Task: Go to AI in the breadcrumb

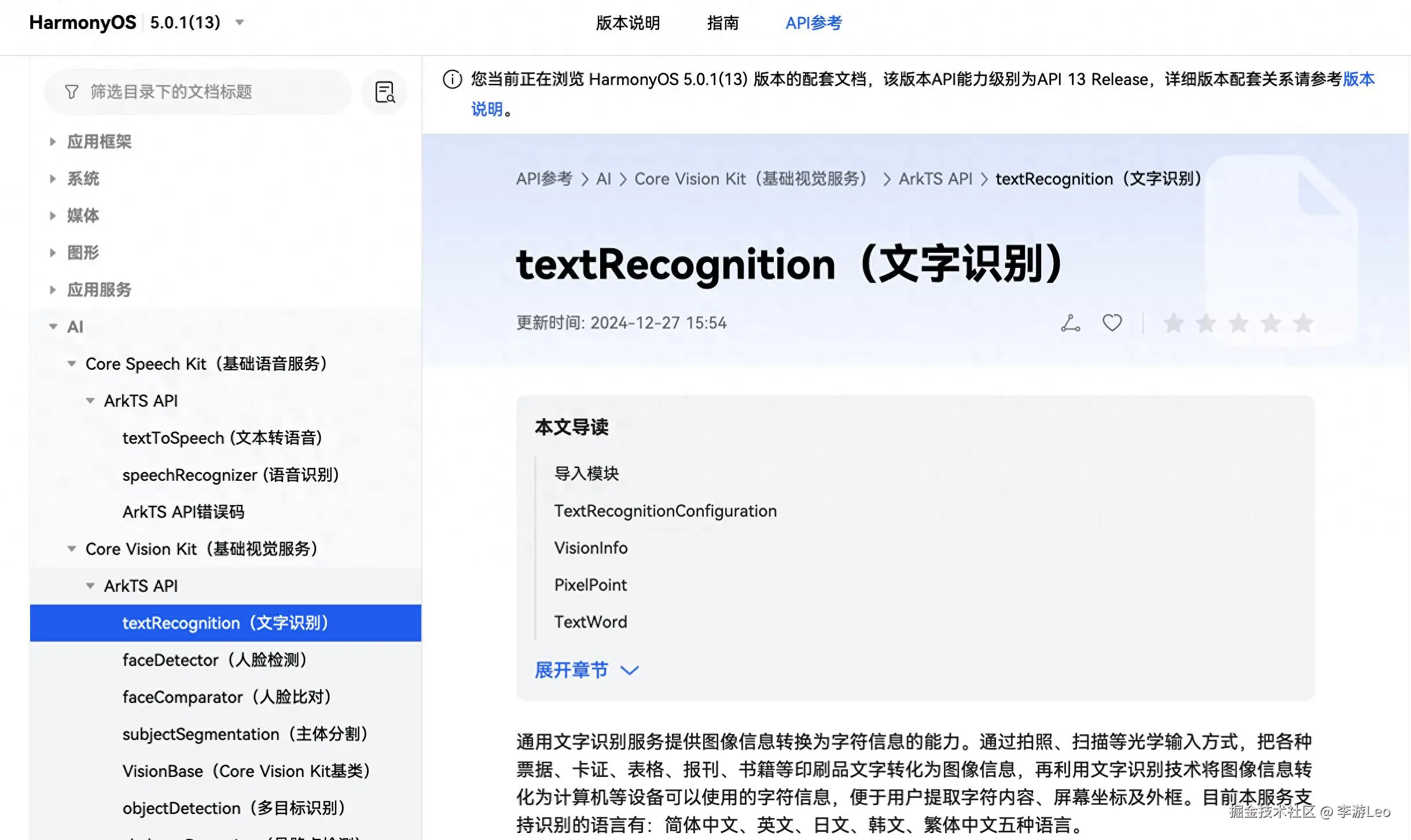Action: (x=604, y=179)
